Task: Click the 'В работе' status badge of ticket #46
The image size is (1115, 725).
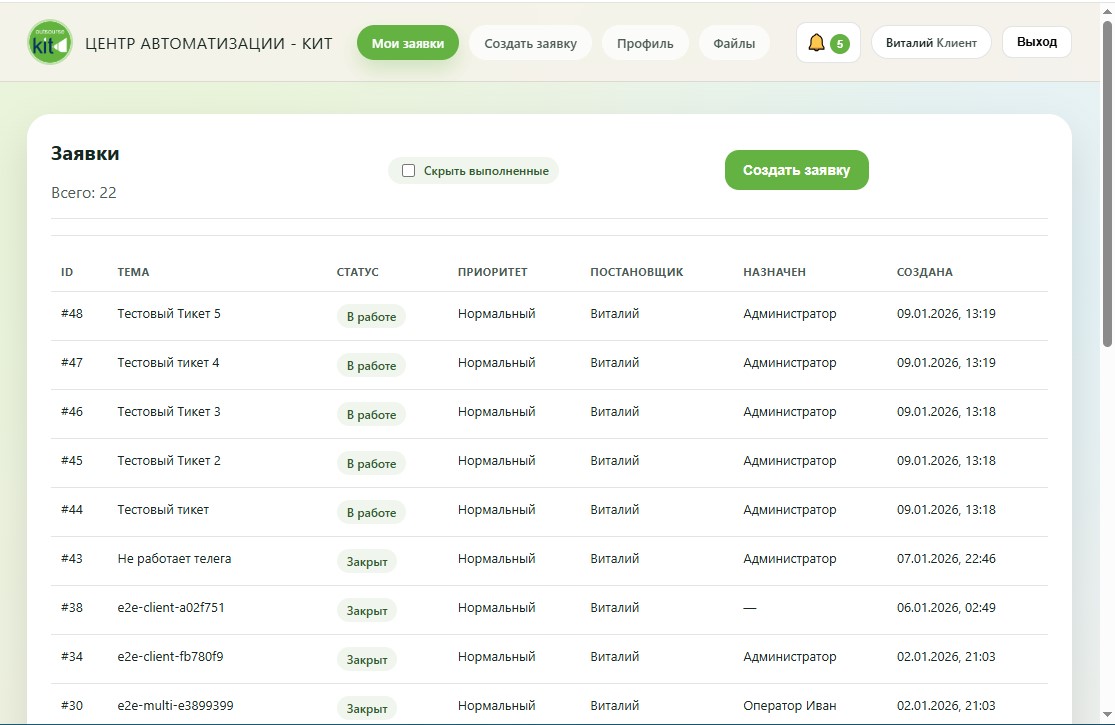Action: pos(371,414)
